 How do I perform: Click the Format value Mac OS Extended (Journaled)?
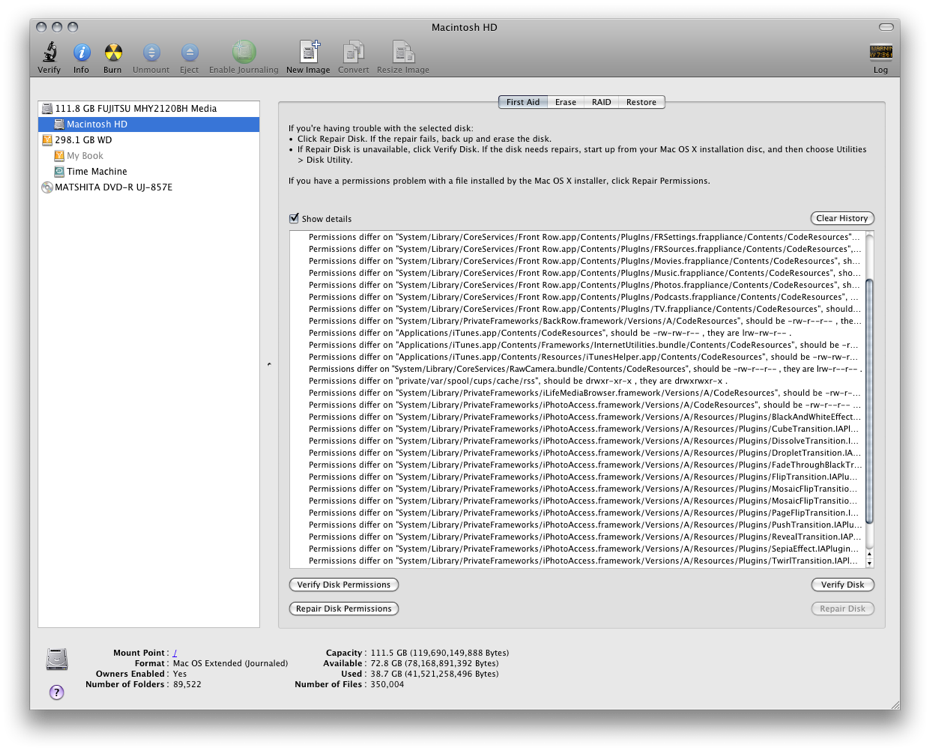point(230,663)
